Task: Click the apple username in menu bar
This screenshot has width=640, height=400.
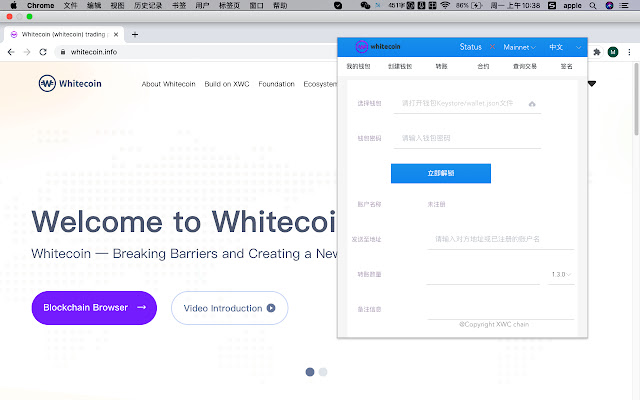Action: click(x=572, y=5)
